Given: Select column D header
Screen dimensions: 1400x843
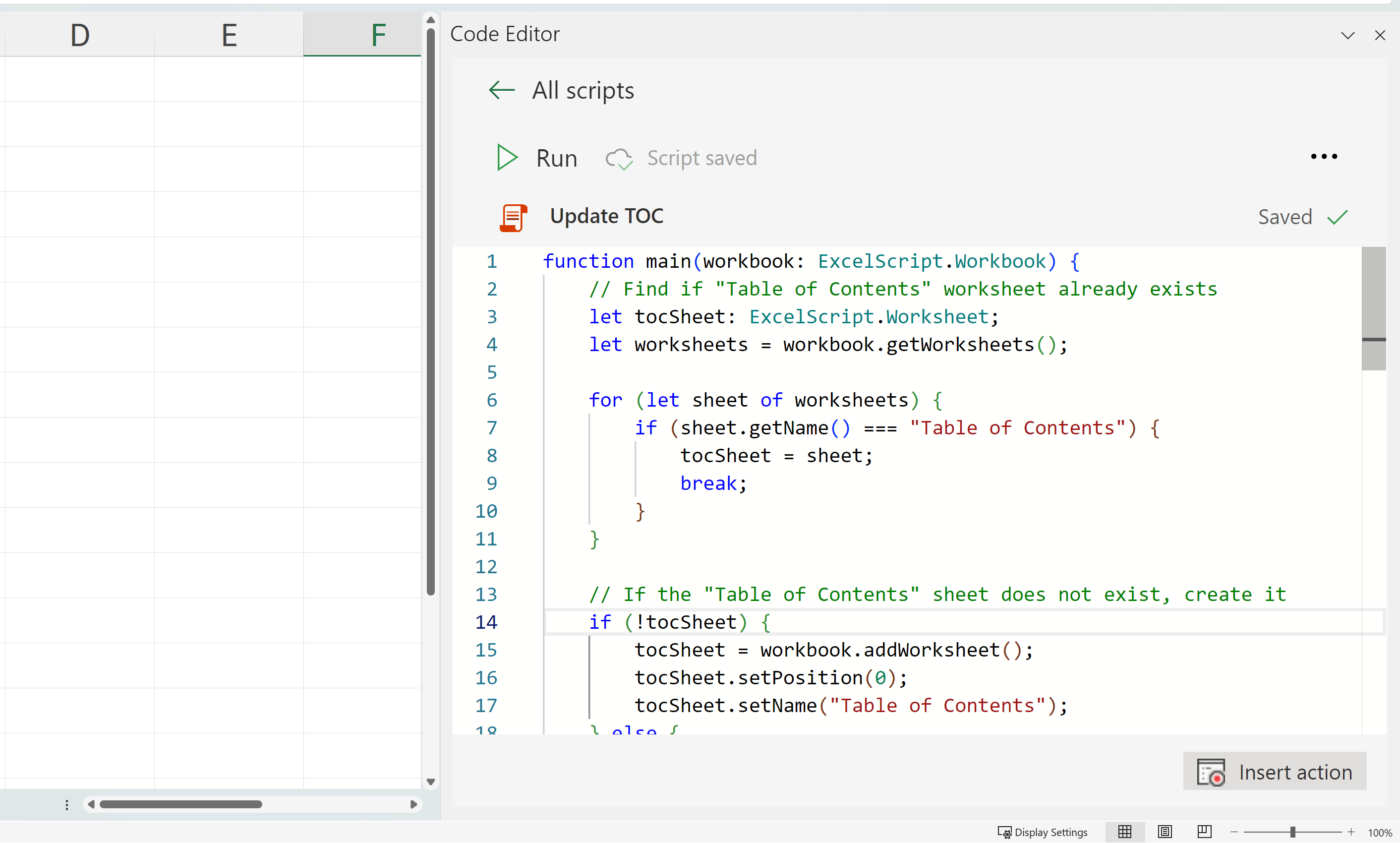Looking at the screenshot, I should tap(80, 35).
